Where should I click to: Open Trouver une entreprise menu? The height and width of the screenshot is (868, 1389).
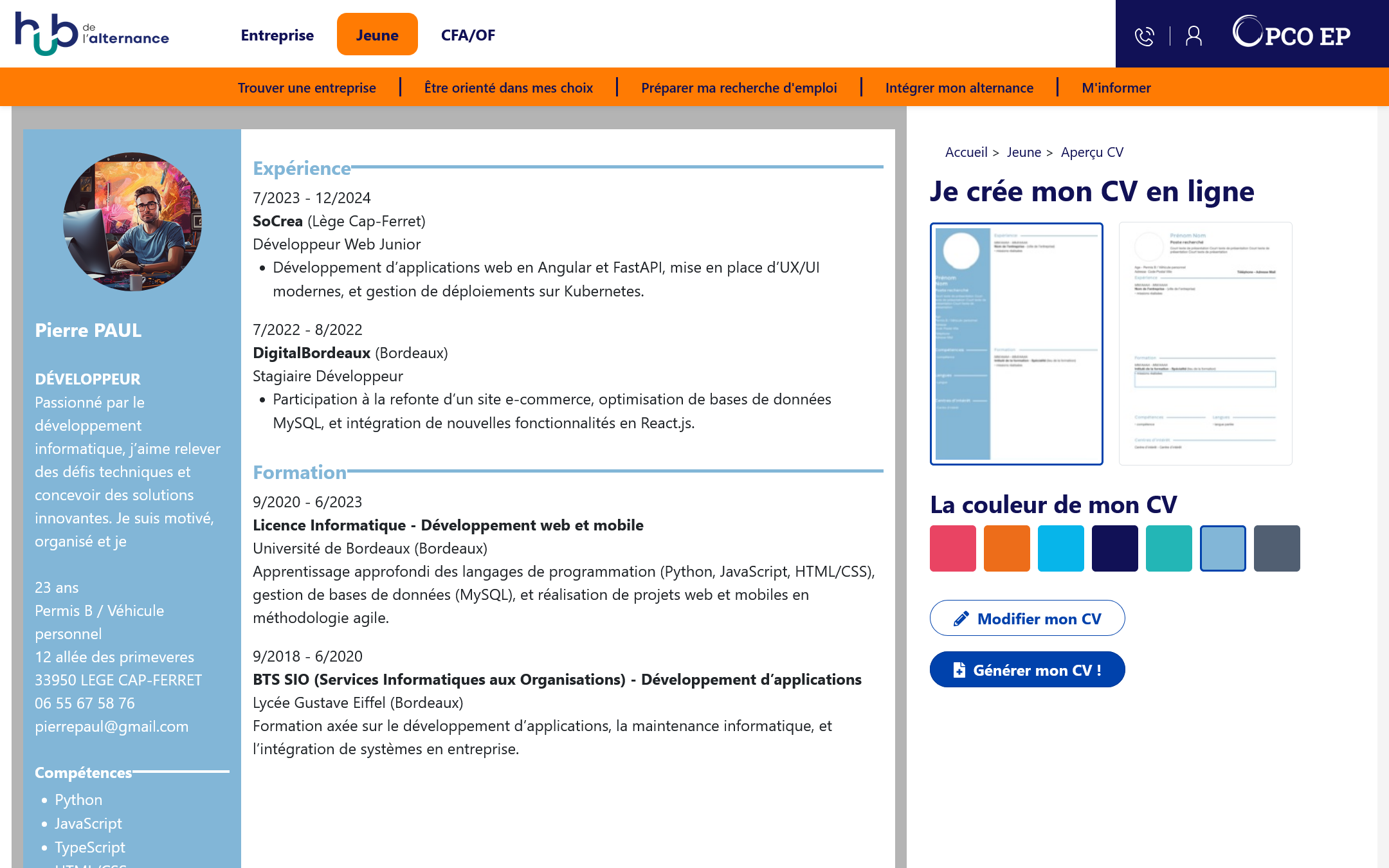307,87
